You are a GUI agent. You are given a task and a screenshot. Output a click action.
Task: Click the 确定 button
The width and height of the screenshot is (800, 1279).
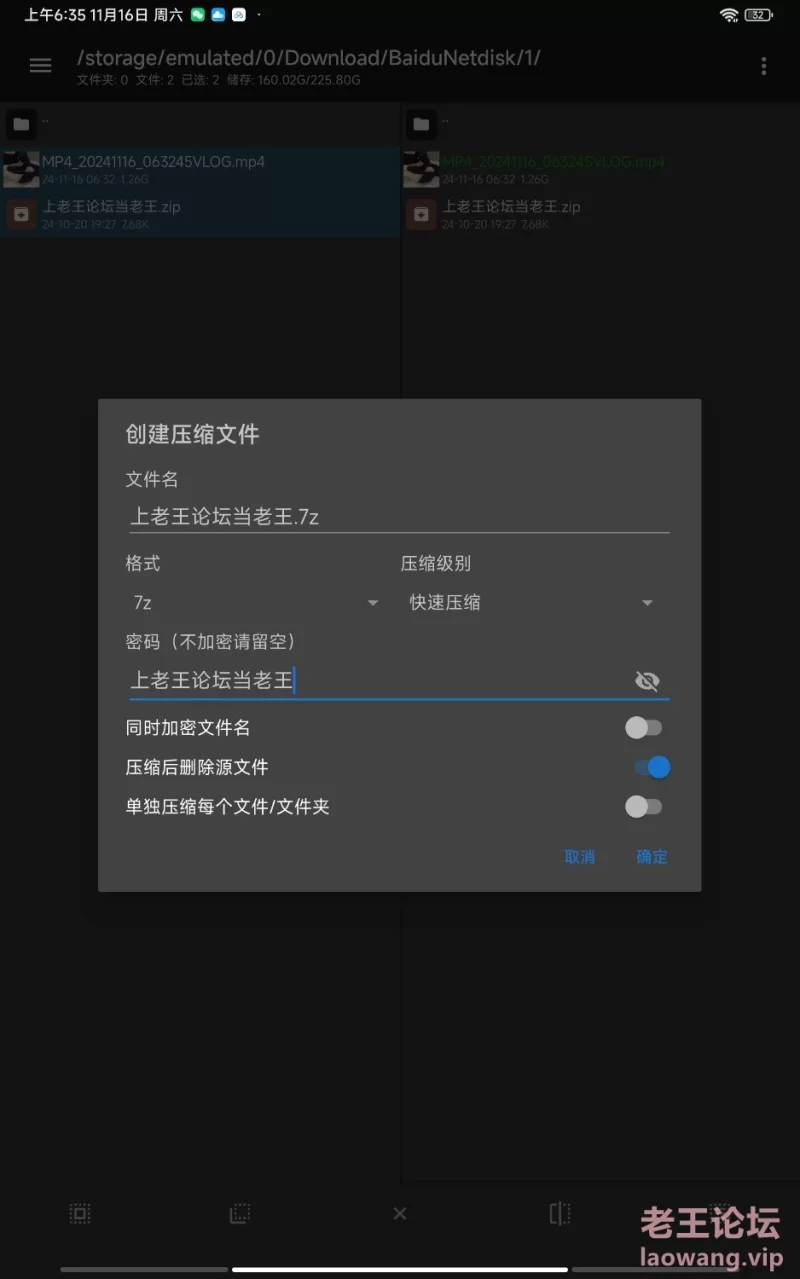(652, 857)
